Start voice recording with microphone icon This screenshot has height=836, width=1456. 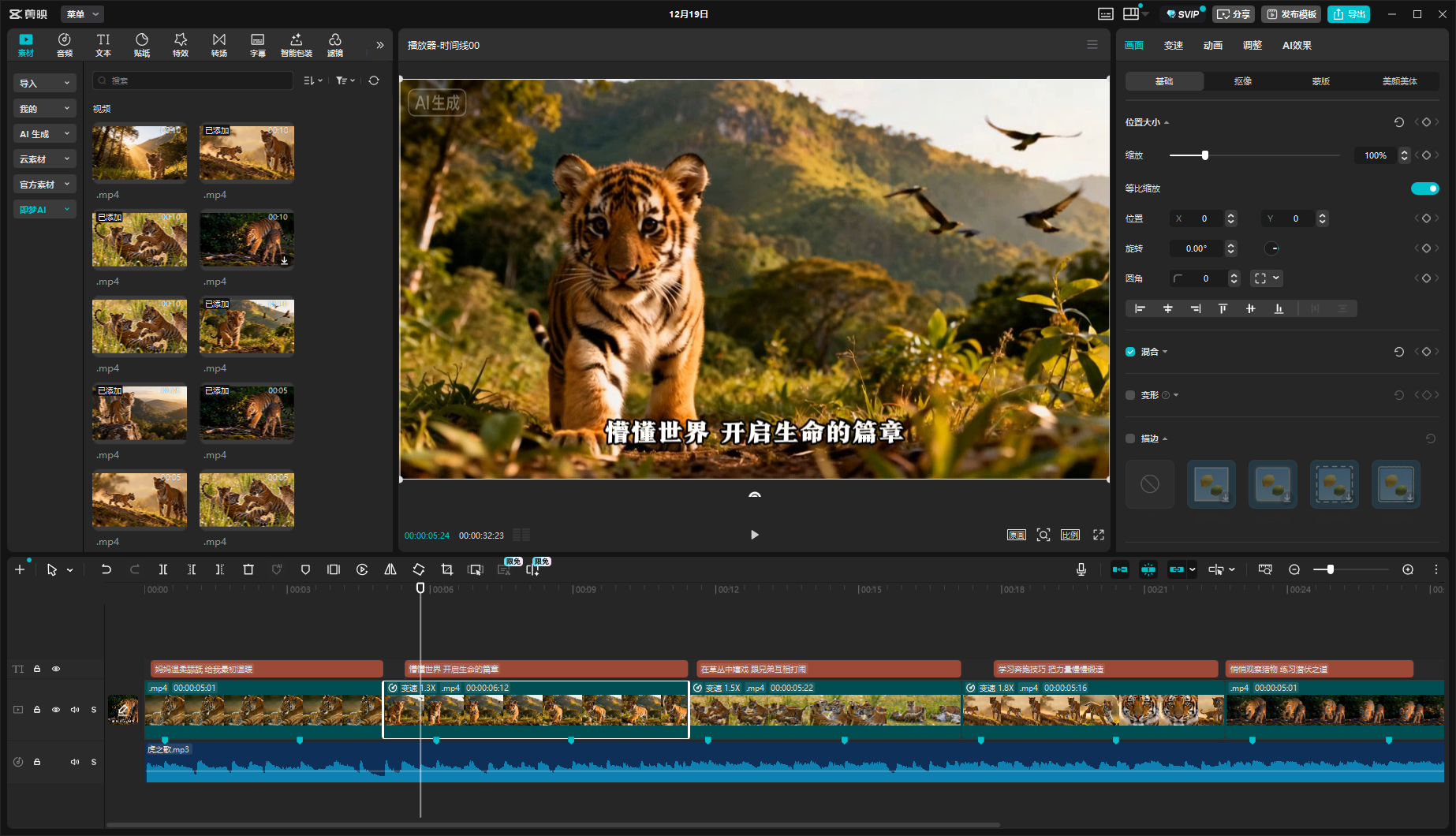click(x=1081, y=569)
